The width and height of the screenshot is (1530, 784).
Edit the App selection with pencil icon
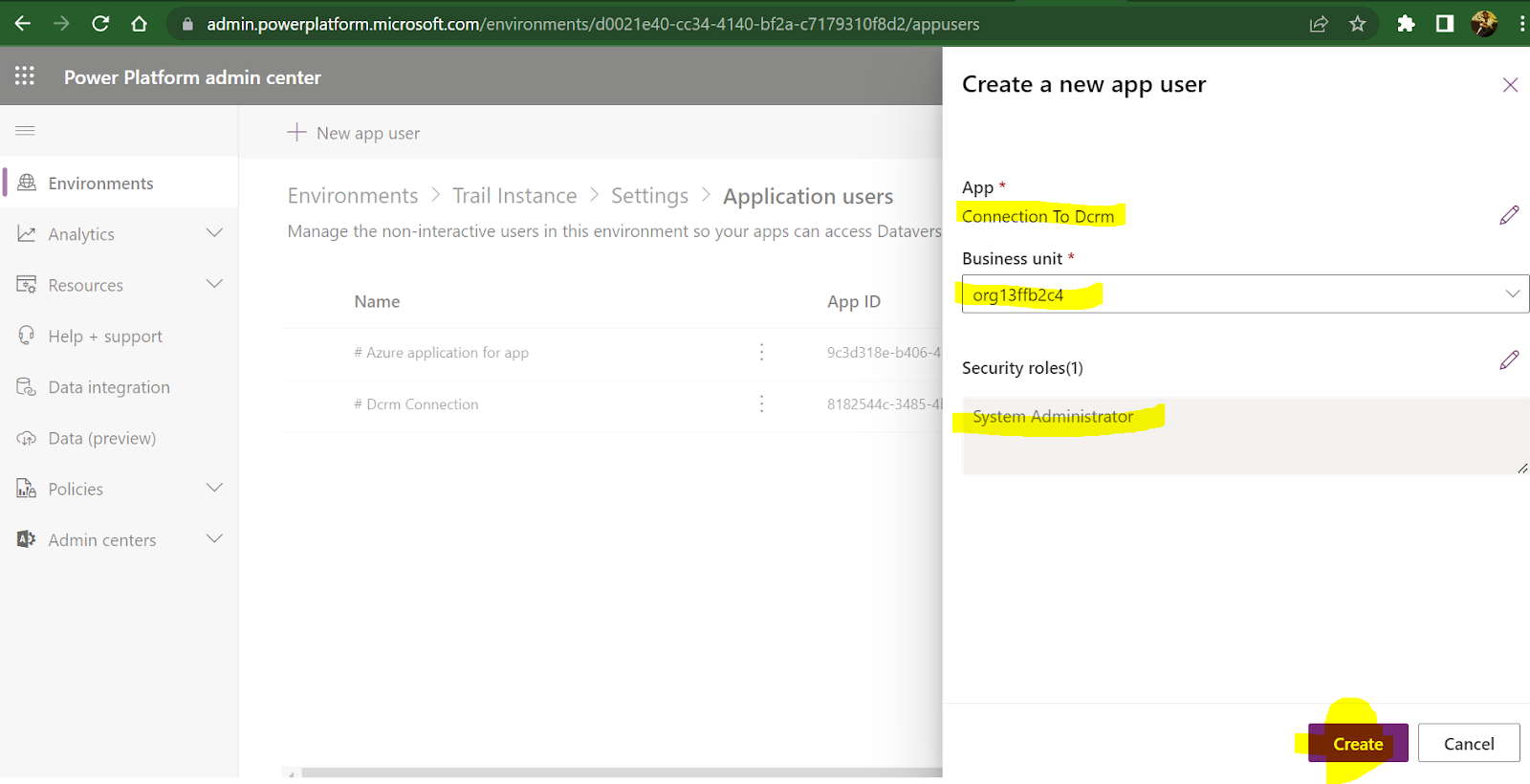(x=1509, y=215)
